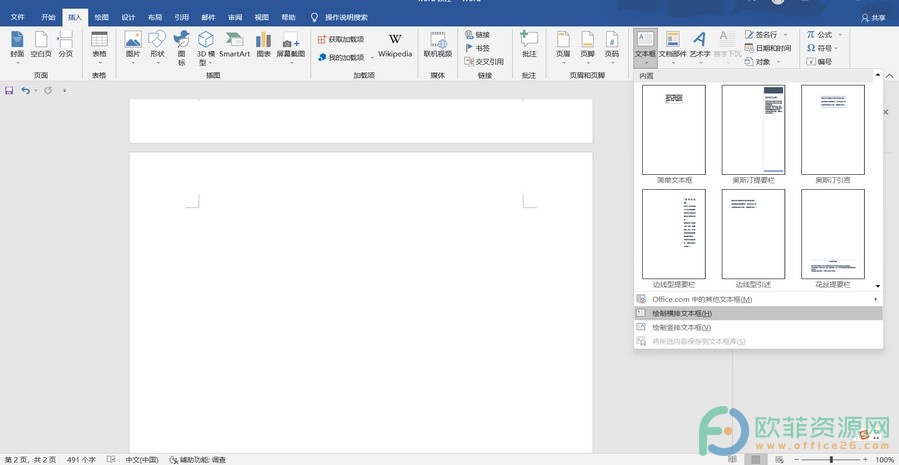
Task: Open the Undo history dropdown arrow
Action: (x=36, y=91)
